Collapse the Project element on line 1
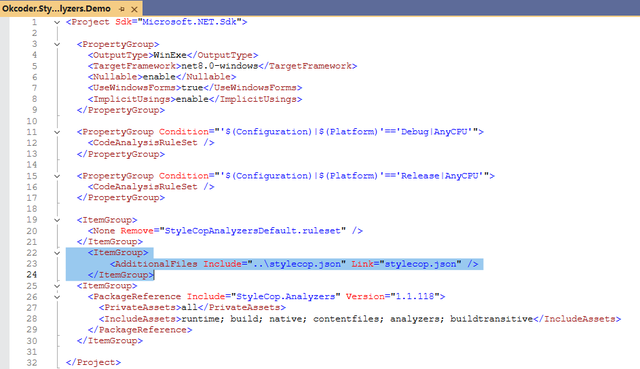Viewport: 640px width, 369px height. click(x=57, y=22)
